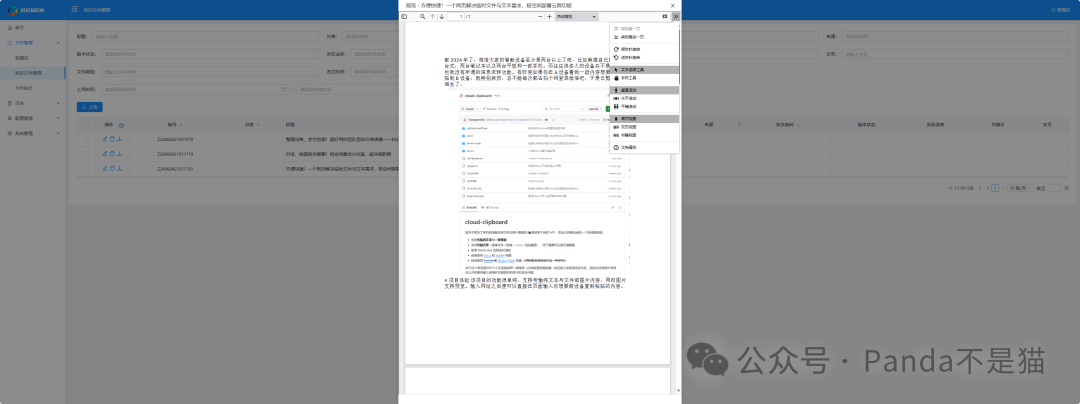
Task: Download the 方便快捷 row file
Action: pyautogui.click(x=120, y=169)
